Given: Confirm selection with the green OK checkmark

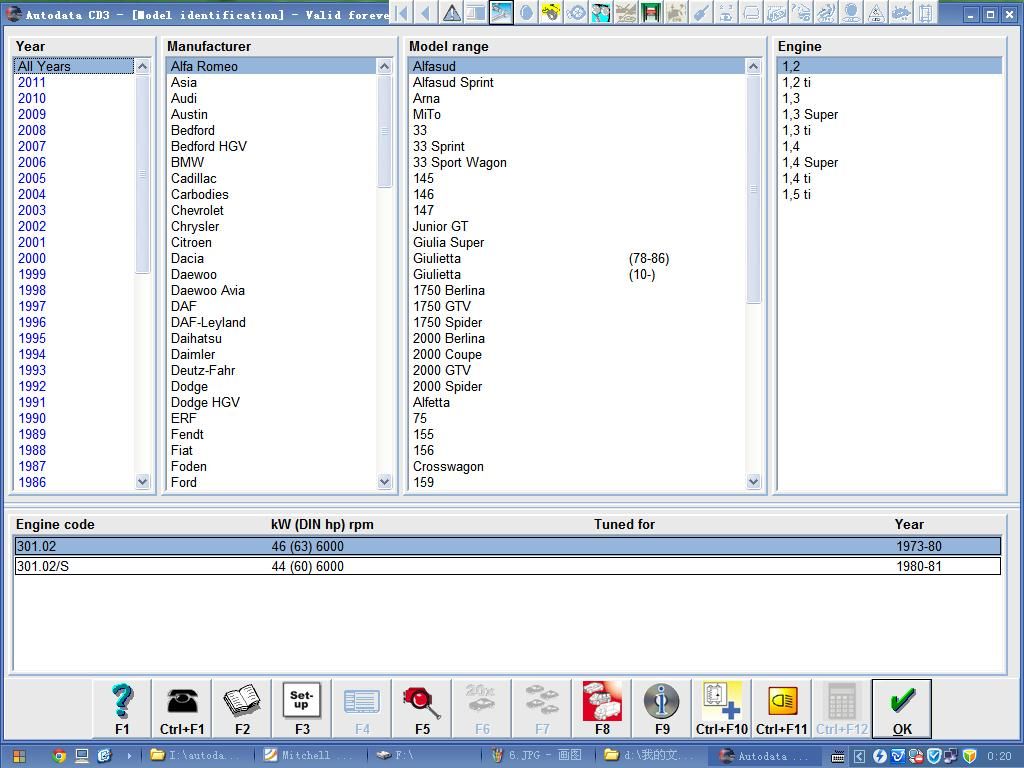Looking at the screenshot, I should pos(900,707).
